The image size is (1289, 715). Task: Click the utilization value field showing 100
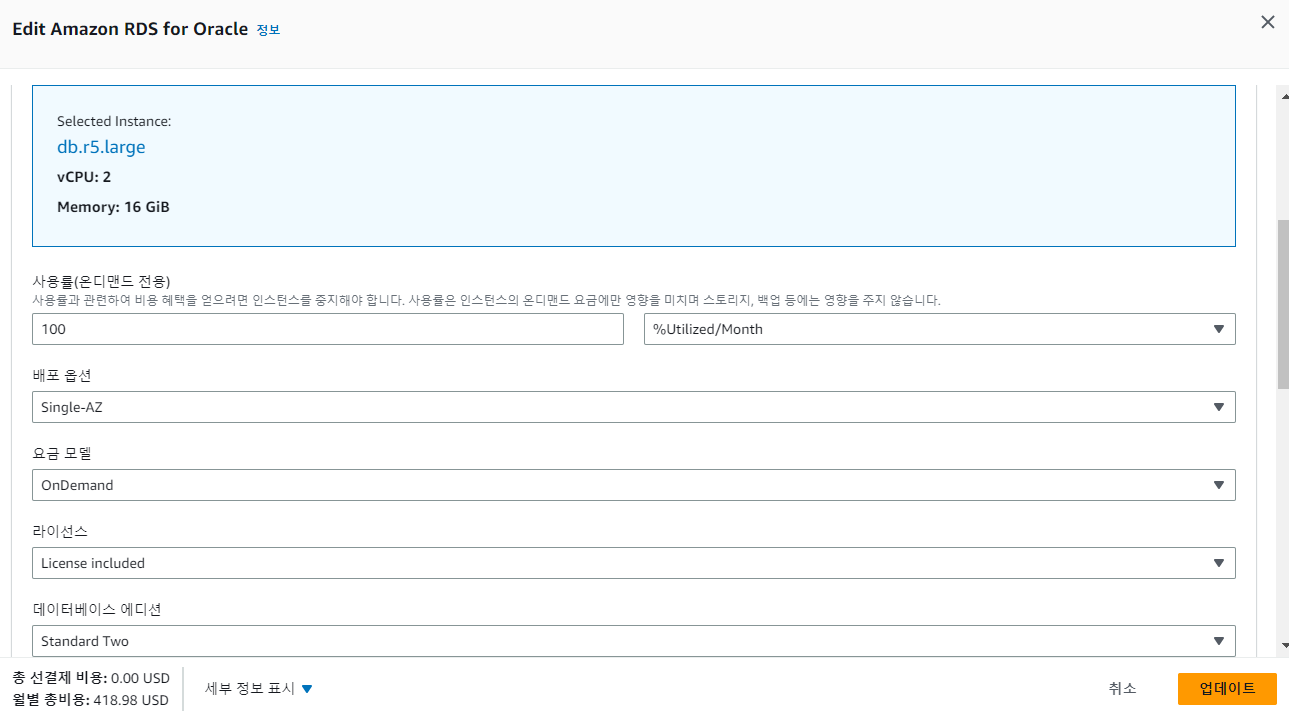coord(328,329)
